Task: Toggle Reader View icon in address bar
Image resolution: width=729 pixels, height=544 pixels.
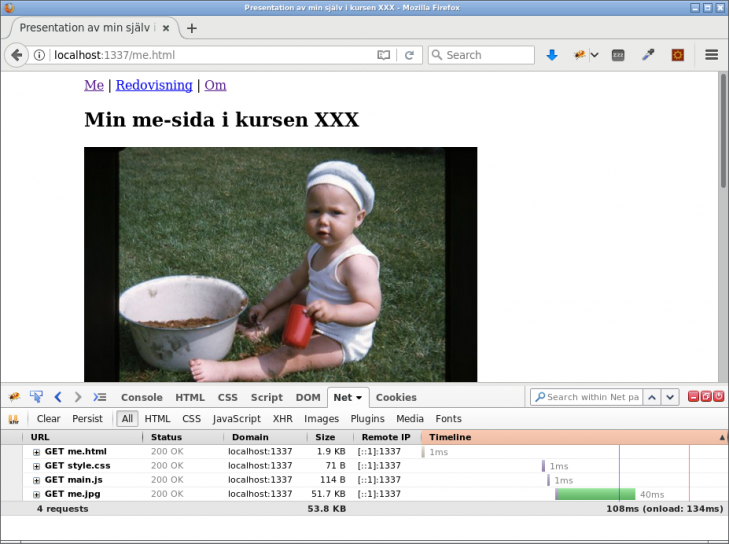Action: coord(384,55)
